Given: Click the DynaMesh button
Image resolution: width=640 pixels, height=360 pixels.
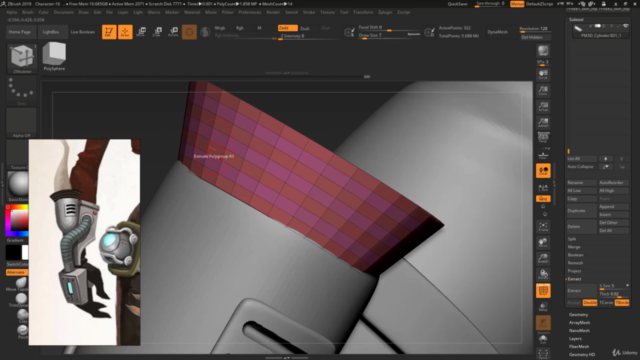Looking at the screenshot, I should point(498,32).
